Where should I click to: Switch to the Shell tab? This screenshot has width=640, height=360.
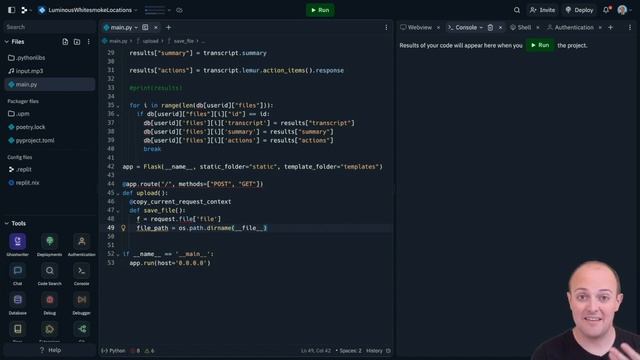tap(520, 27)
